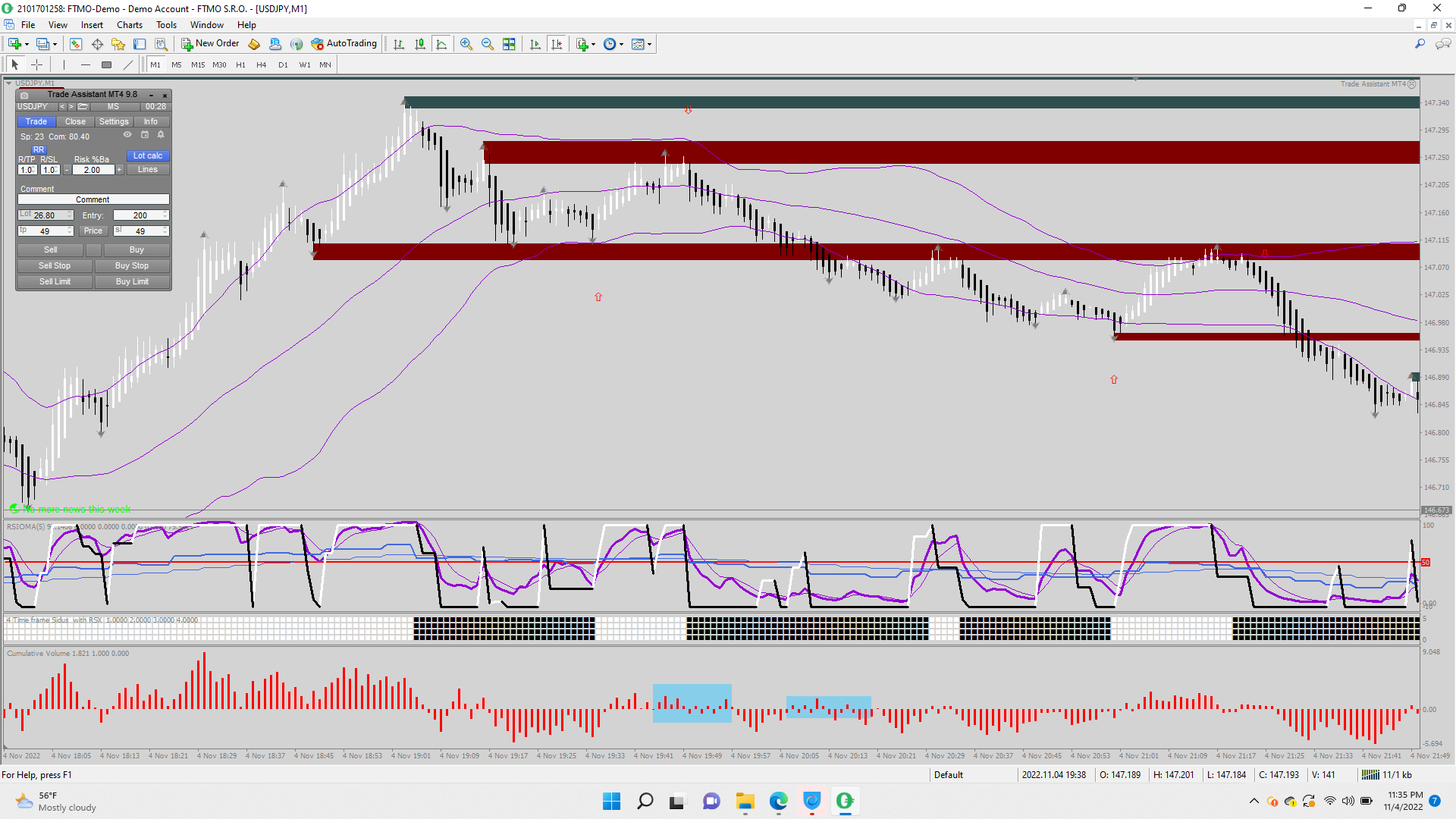Click the Comment input field
1456x819 pixels.
click(x=93, y=199)
